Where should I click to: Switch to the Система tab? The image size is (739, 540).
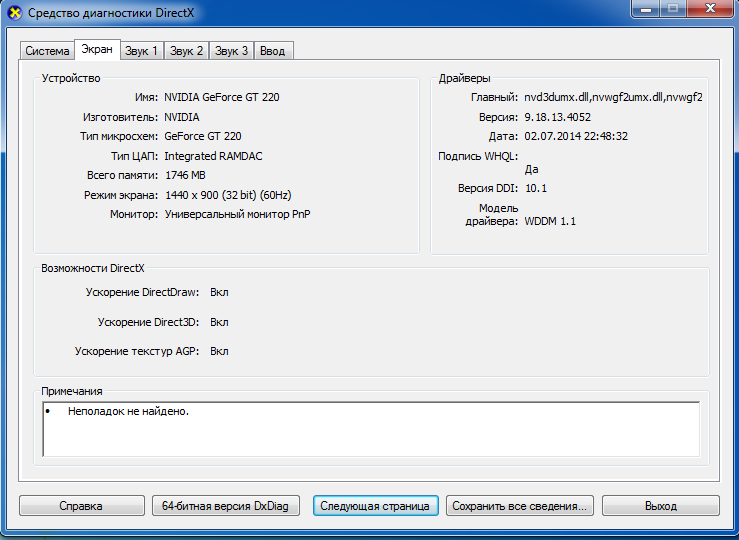click(x=47, y=51)
